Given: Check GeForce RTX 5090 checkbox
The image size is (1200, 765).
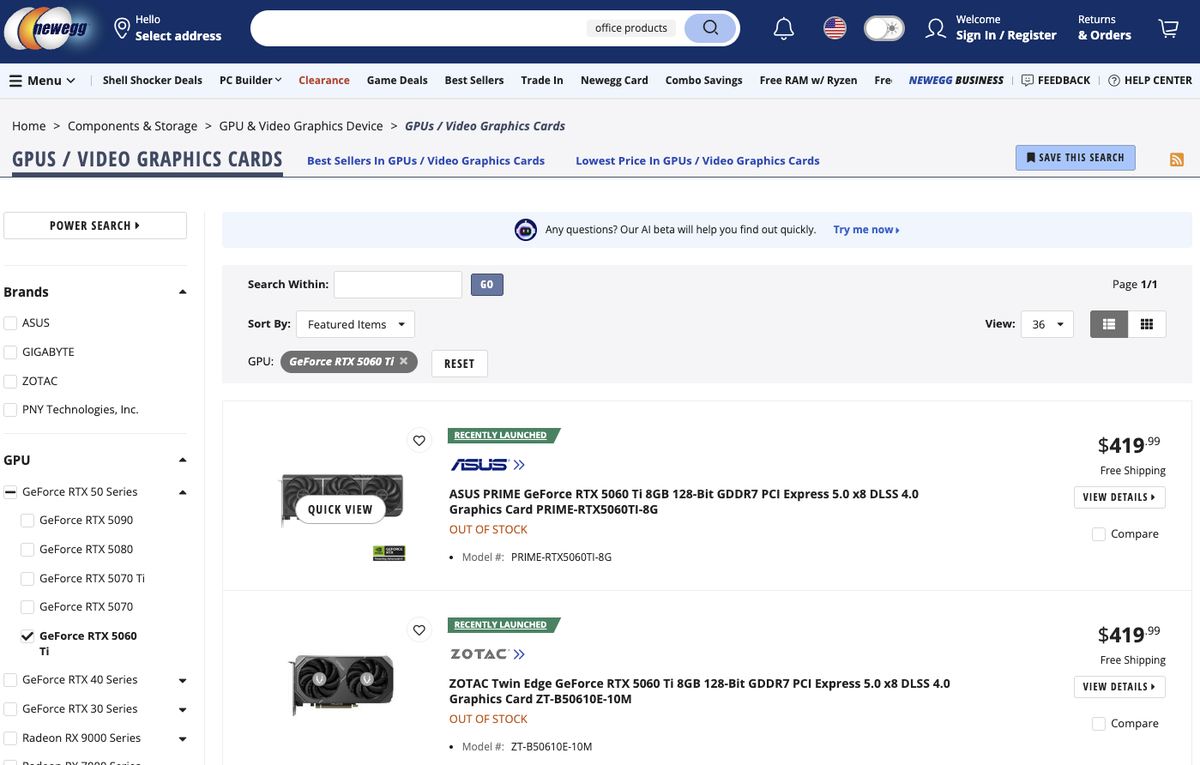Looking at the screenshot, I should click(x=27, y=521).
